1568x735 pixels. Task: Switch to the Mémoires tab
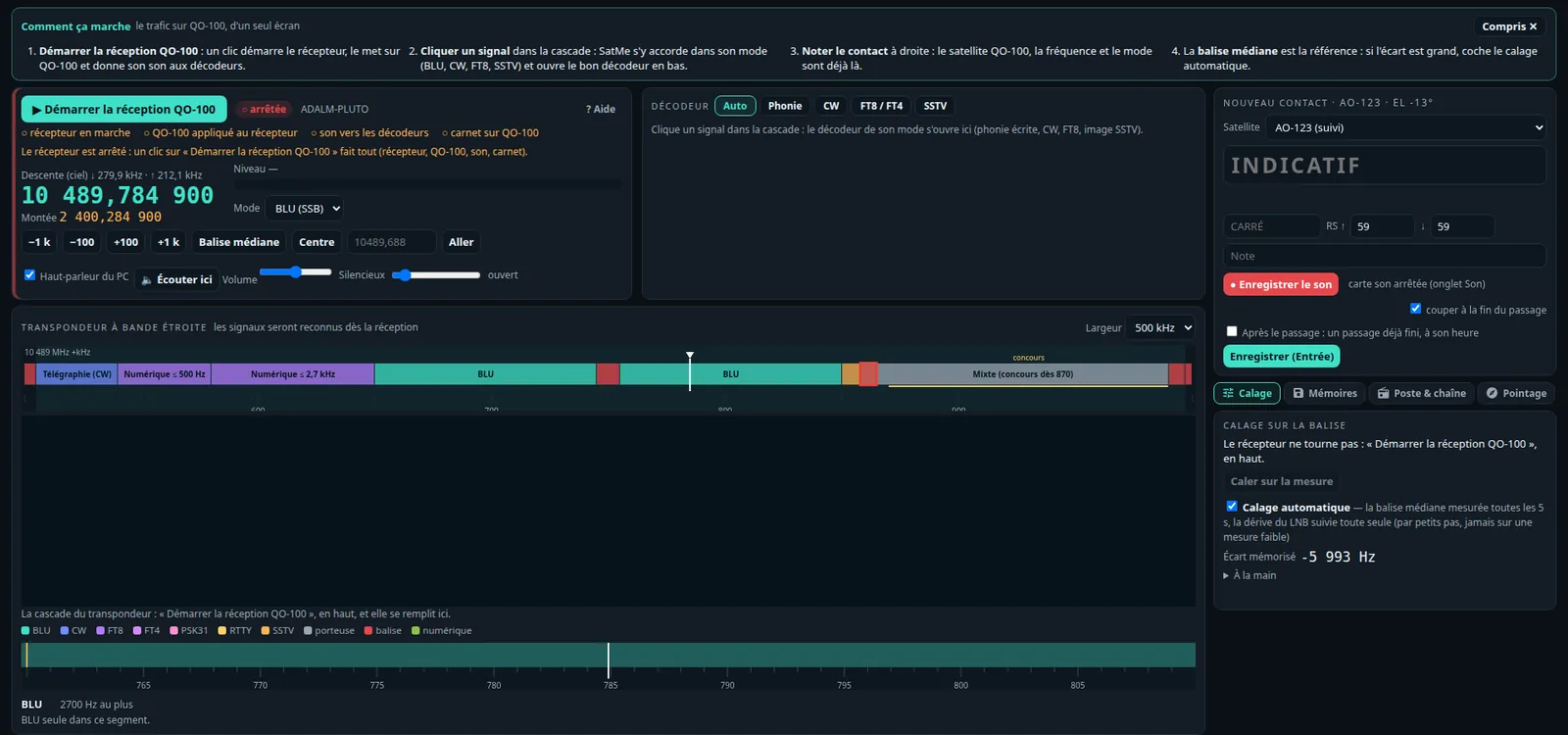pos(1324,393)
